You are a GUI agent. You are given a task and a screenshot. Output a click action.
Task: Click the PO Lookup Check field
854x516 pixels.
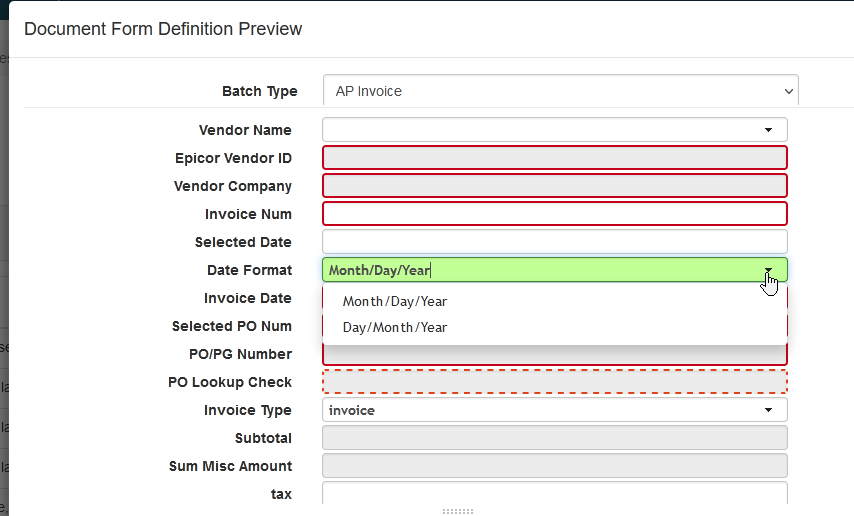[x=554, y=382]
